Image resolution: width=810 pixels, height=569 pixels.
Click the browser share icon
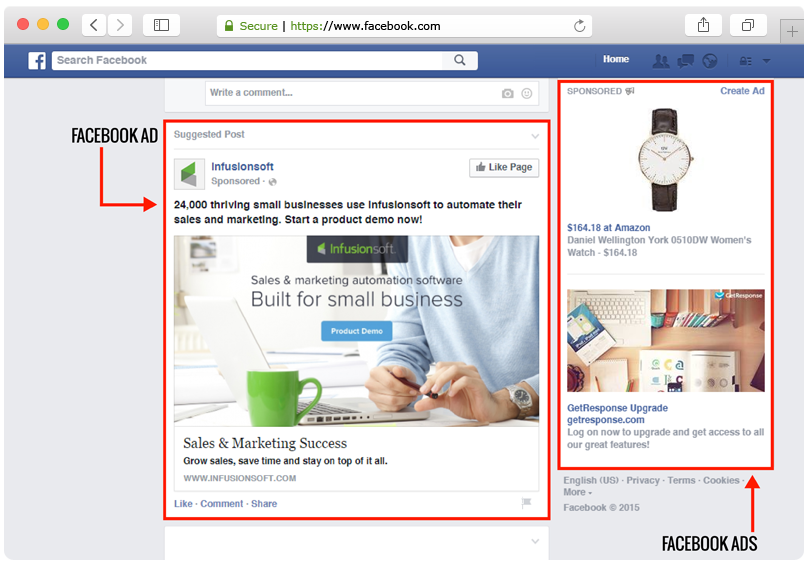704,25
